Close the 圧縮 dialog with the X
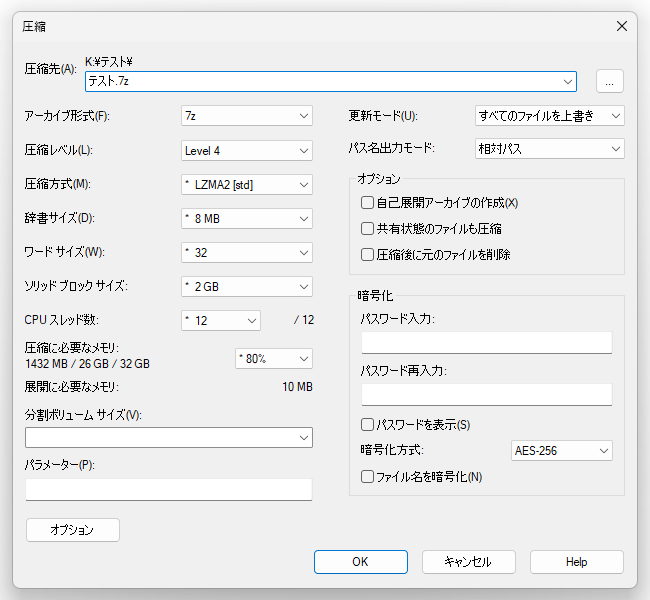Screen dimensions: 650x600 [622, 26]
